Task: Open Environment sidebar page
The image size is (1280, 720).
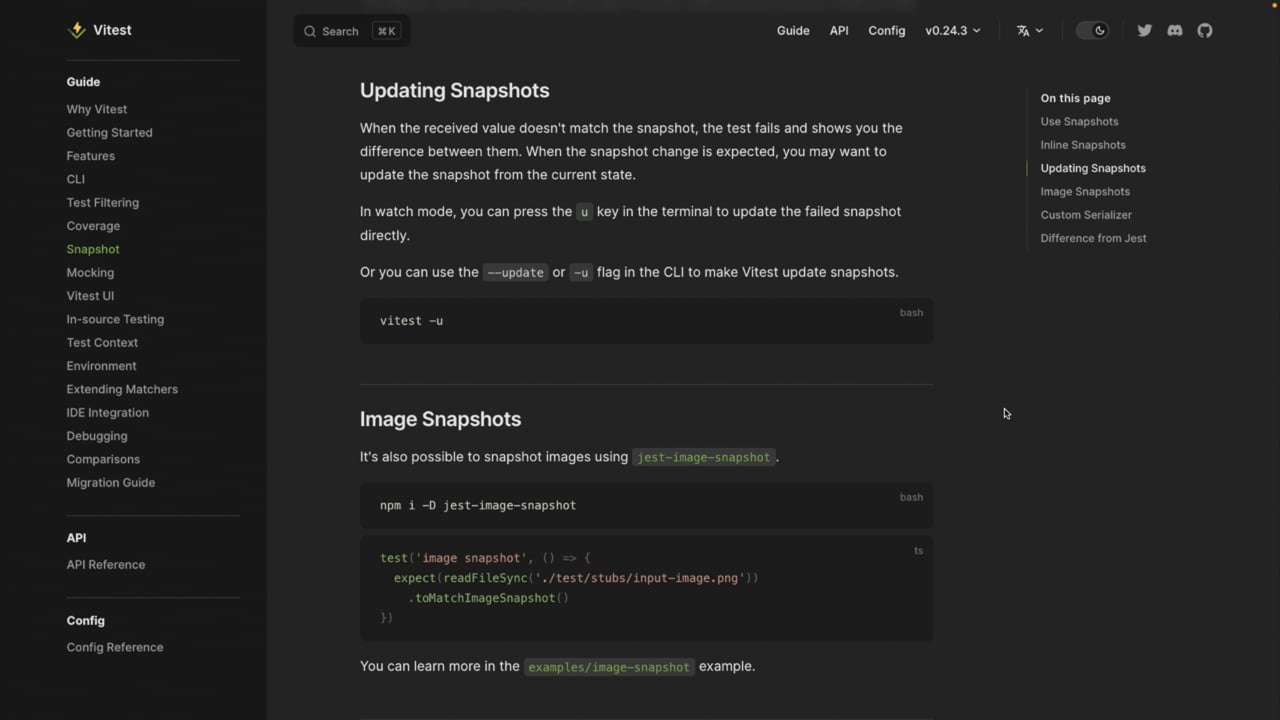Action: click(102, 366)
